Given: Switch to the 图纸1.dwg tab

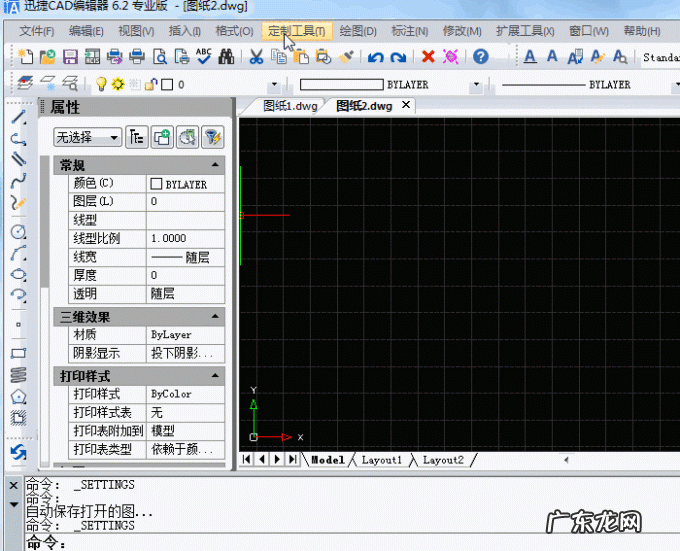Looking at the screenshot, I should [290, 105].
